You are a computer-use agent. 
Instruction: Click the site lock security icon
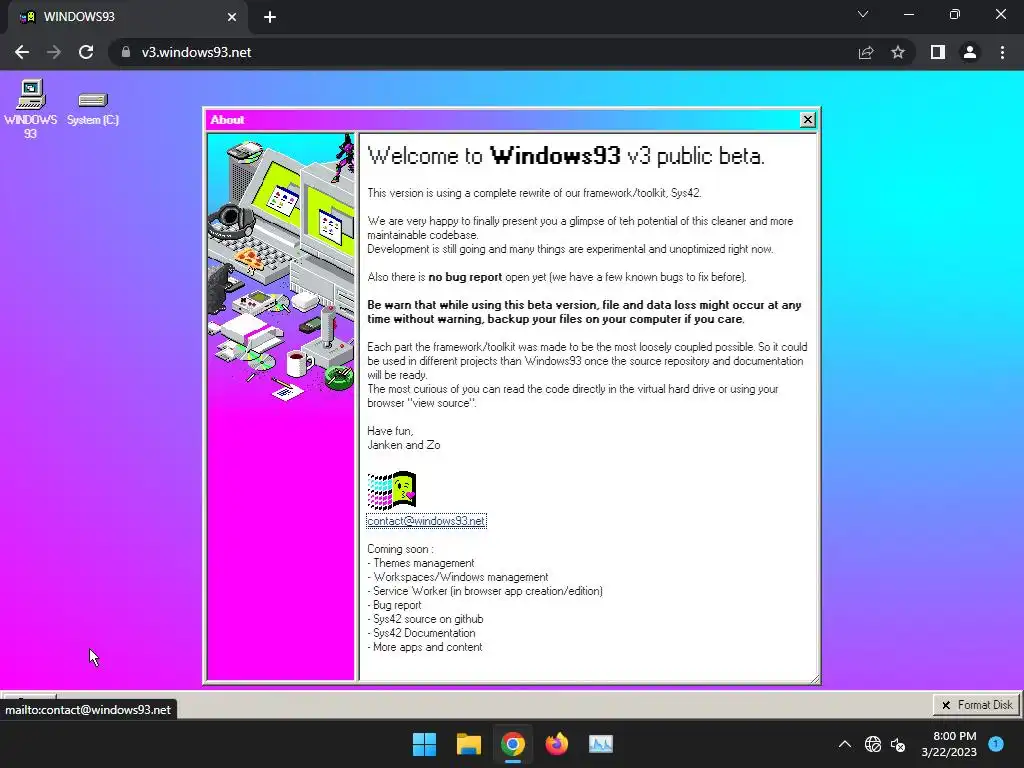click(126, 52)
